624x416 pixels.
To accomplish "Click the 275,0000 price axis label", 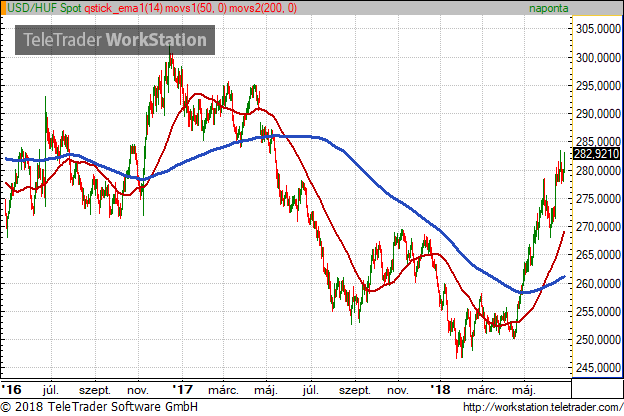I will pyautogui.click(x=599, y=199).
